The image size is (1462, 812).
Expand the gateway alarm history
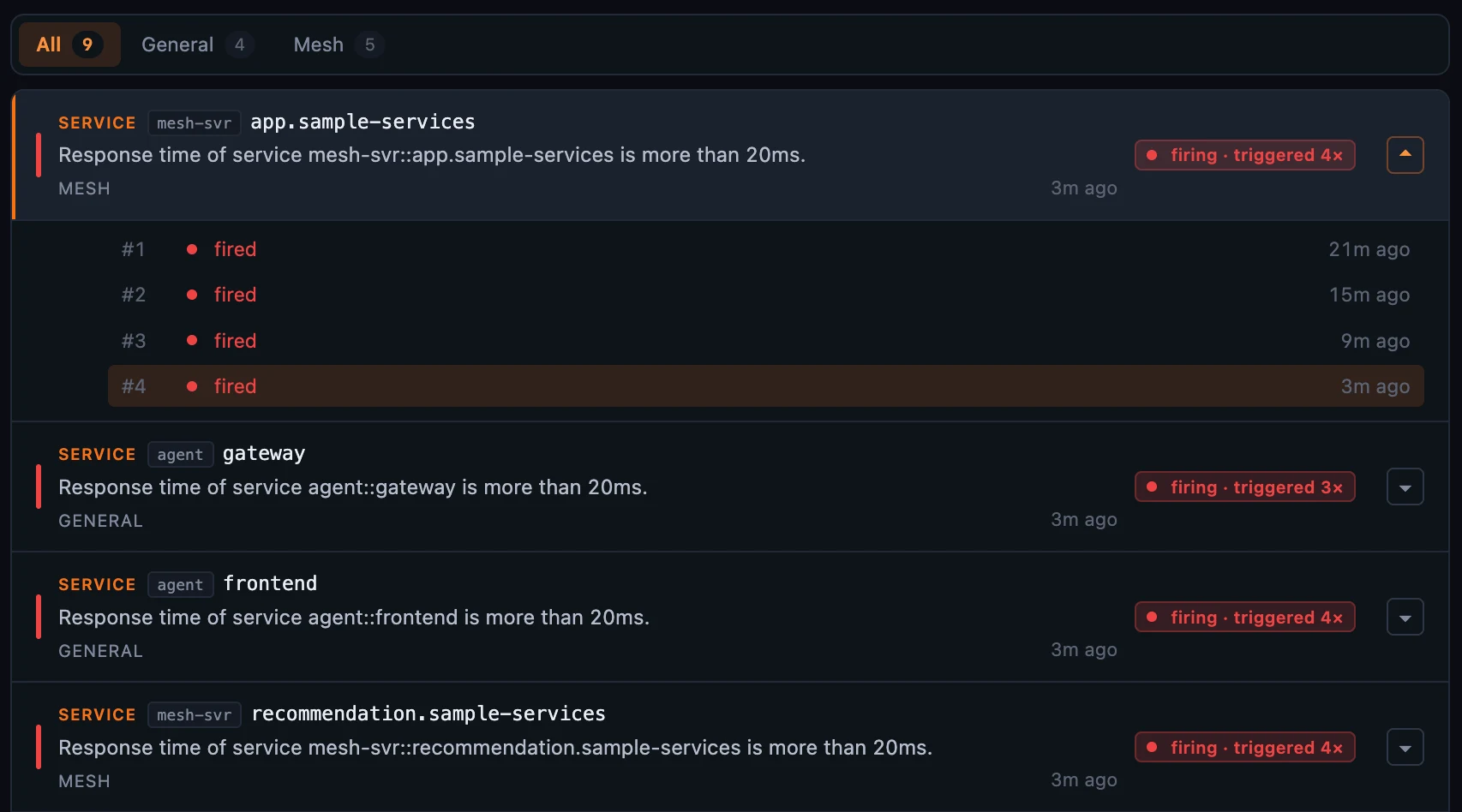pyautogui.click(x=1405, y=487)
